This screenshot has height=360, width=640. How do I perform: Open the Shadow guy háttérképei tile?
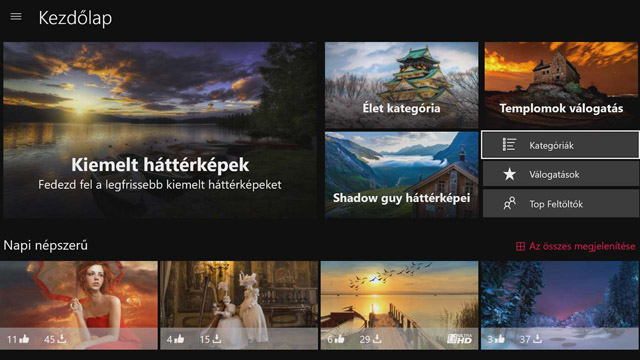tap(401, 174)
